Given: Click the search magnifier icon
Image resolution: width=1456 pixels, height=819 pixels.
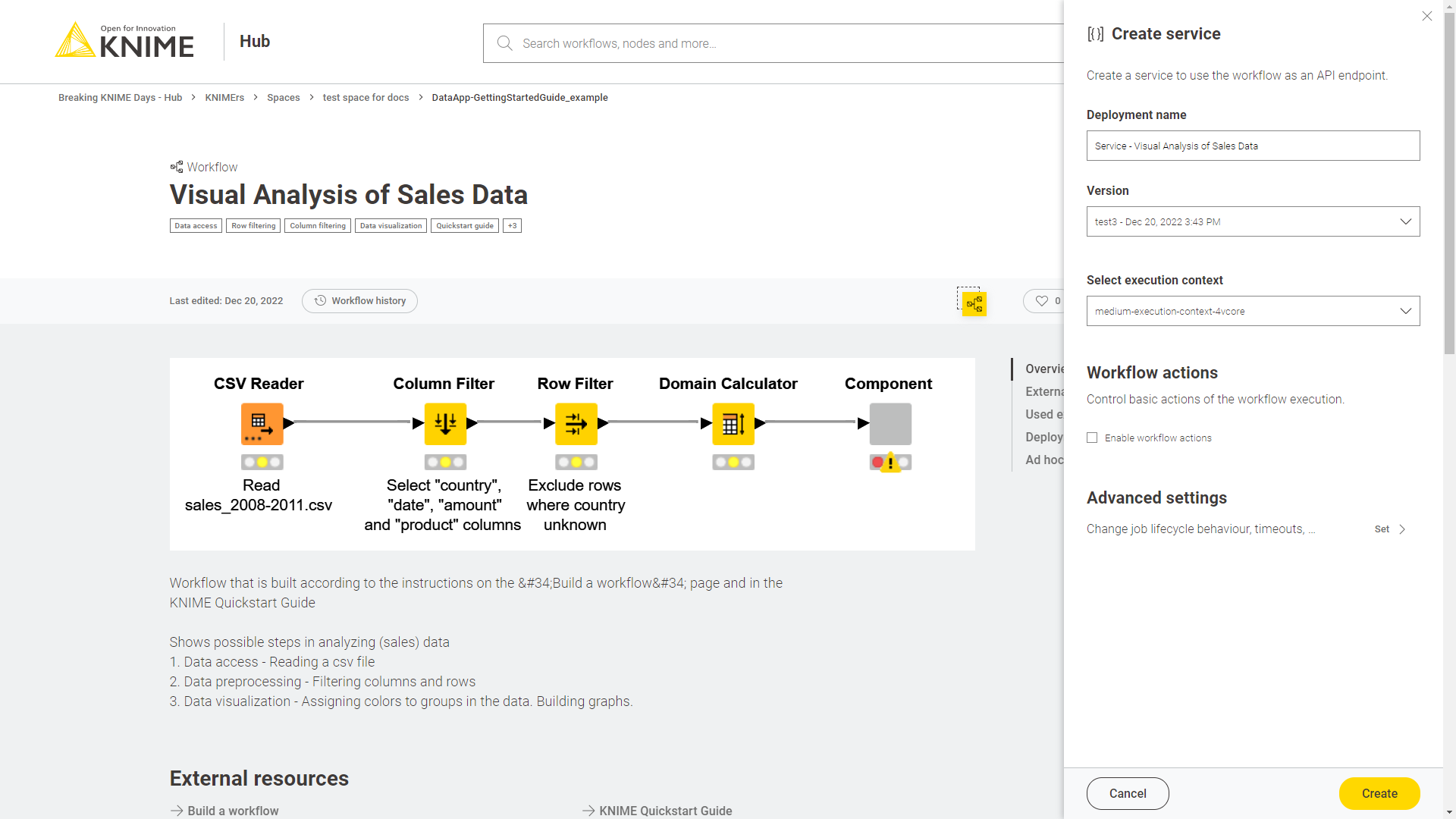Looking at the screenshot, I should (504, 43).
